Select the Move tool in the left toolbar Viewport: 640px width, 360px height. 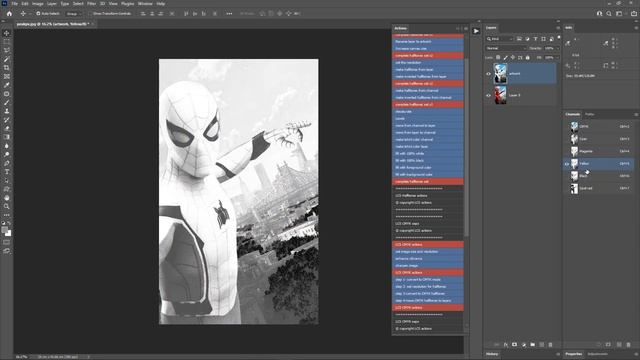(x=7, y=33)
